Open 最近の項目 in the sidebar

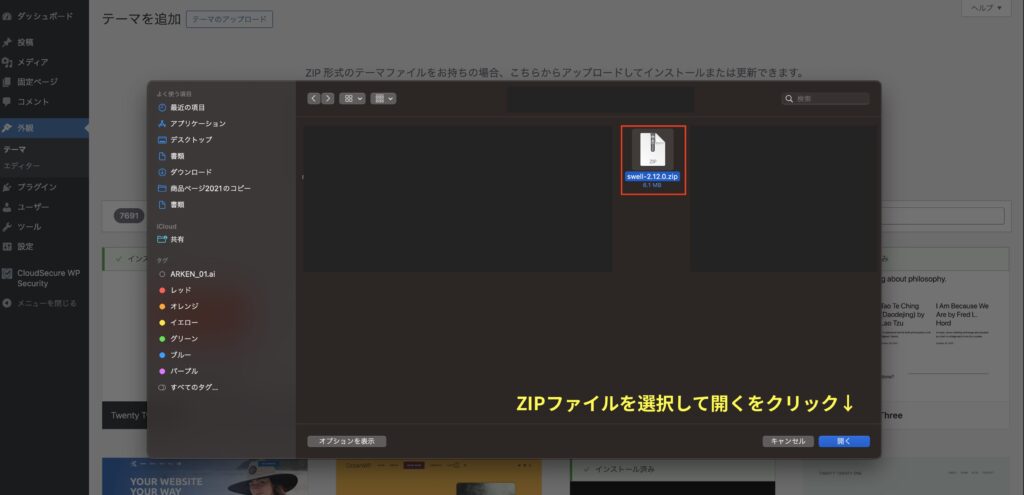point(187,107)
